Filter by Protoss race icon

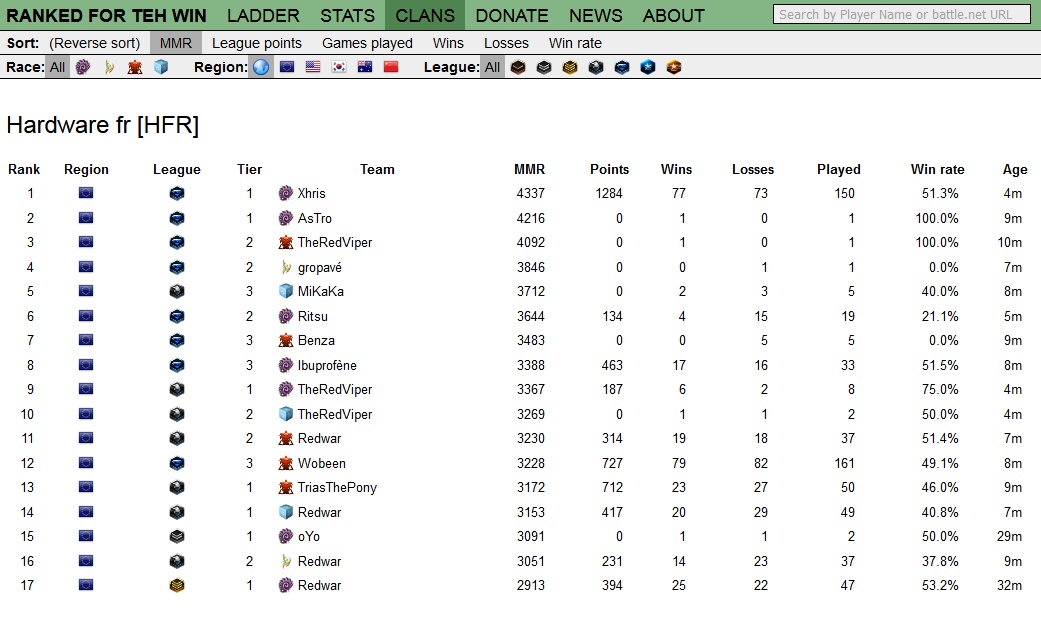coord(109,67)
